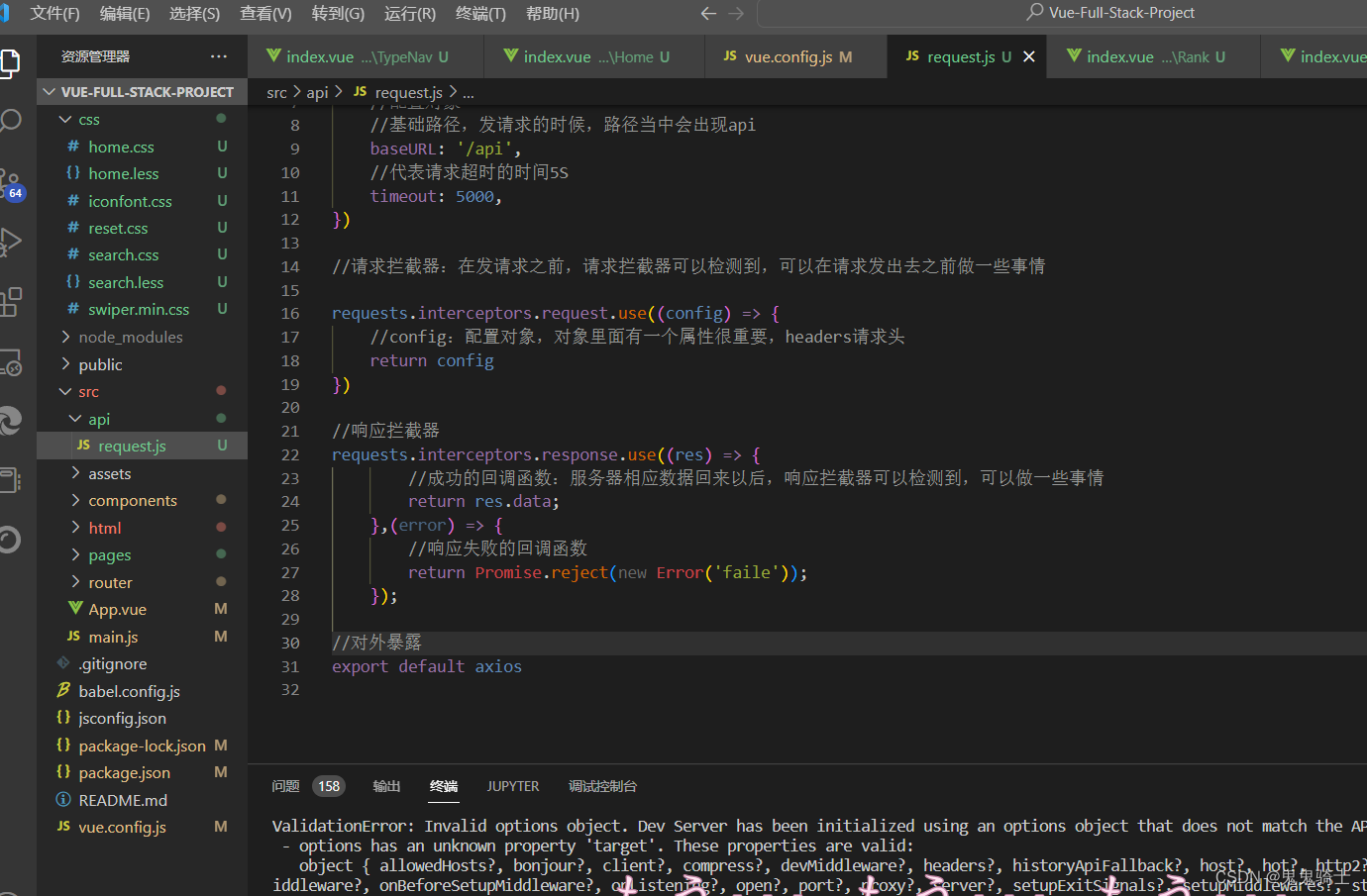This screenshot has width=1367, height=896.
Task: Show the 问题 panel with 158 problems
Action: [x=306, y=786]
